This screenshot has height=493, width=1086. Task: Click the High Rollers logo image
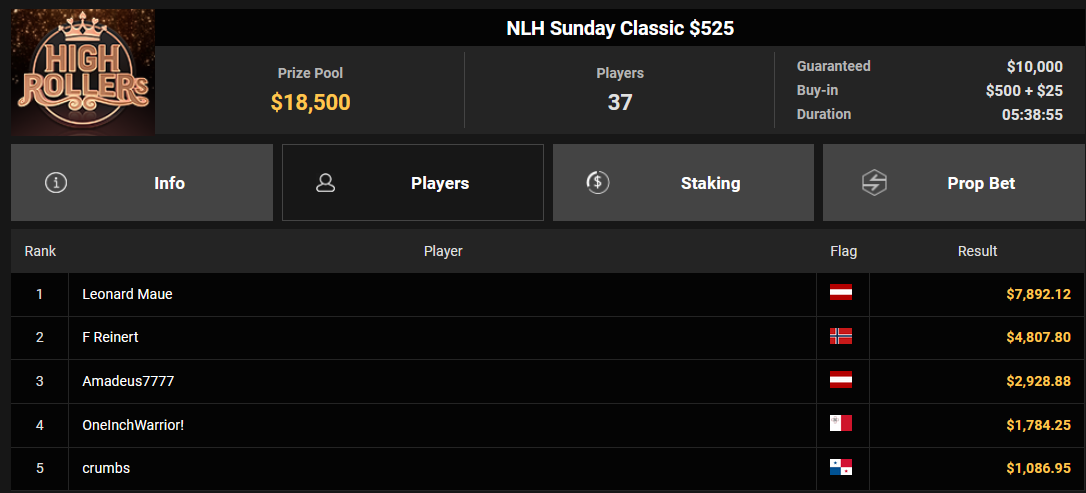[82, 71]
